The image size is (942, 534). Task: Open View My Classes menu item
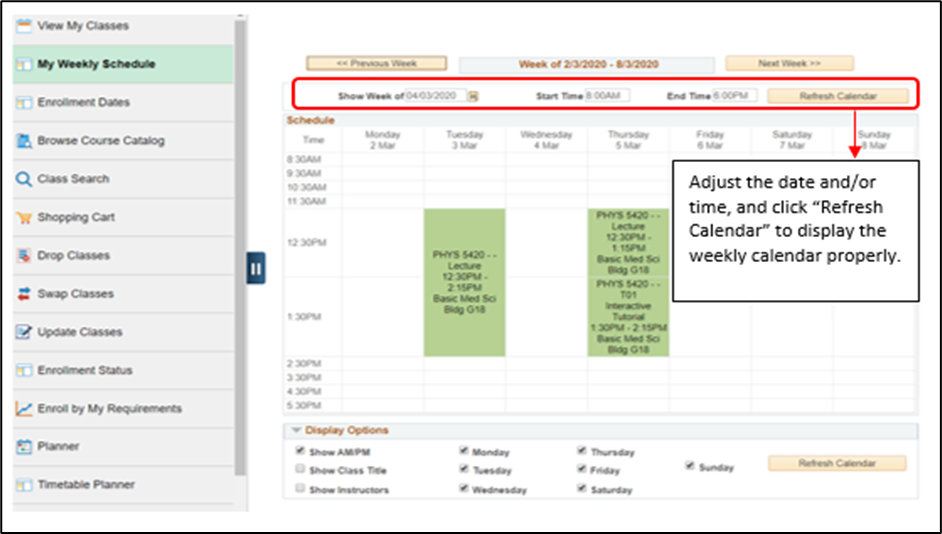click(123, 26)
